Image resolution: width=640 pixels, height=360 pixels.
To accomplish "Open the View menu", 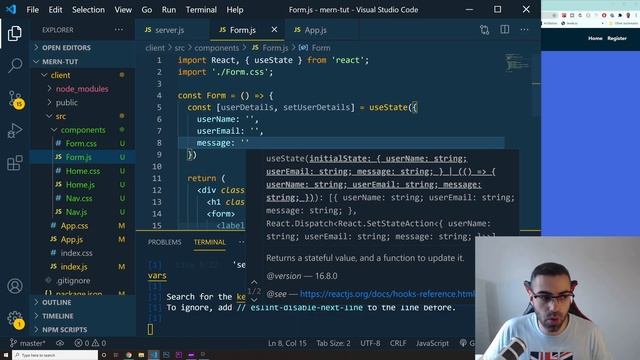I will coord(123,9).
